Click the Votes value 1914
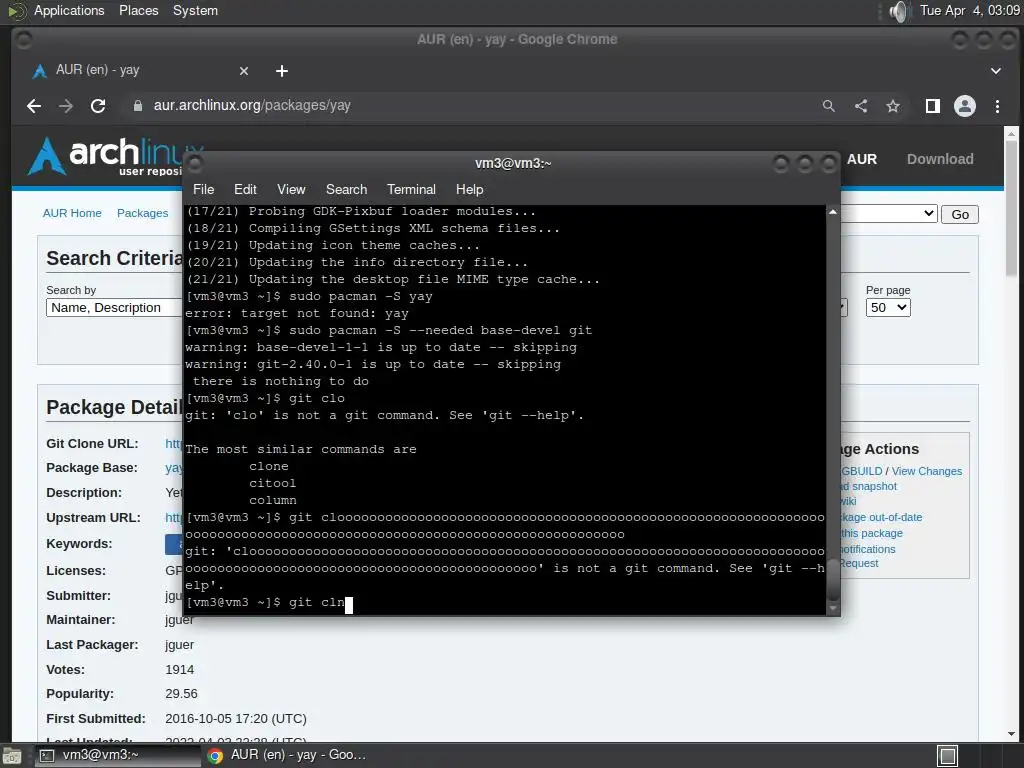The height and width of the screenshot is (768, 1024). [180, 669]
